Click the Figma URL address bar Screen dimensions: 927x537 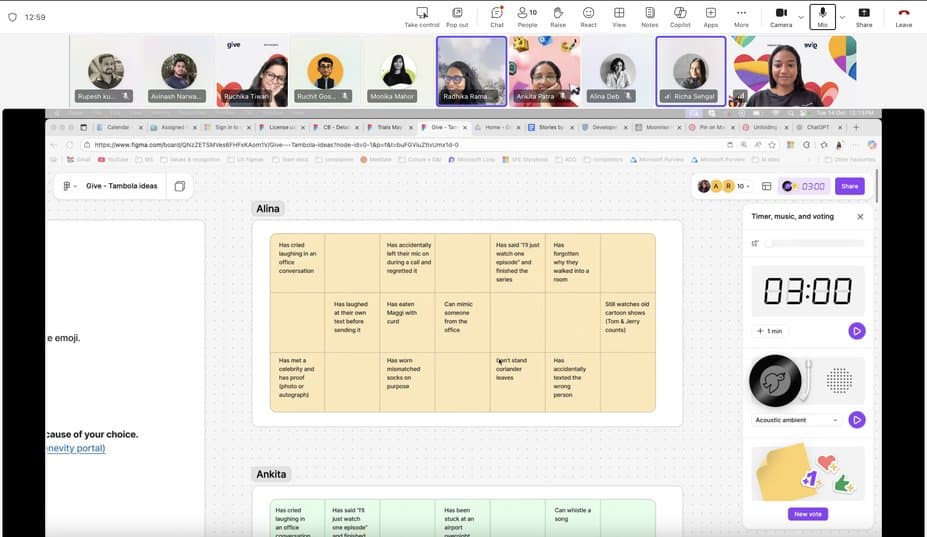(402, 144)
